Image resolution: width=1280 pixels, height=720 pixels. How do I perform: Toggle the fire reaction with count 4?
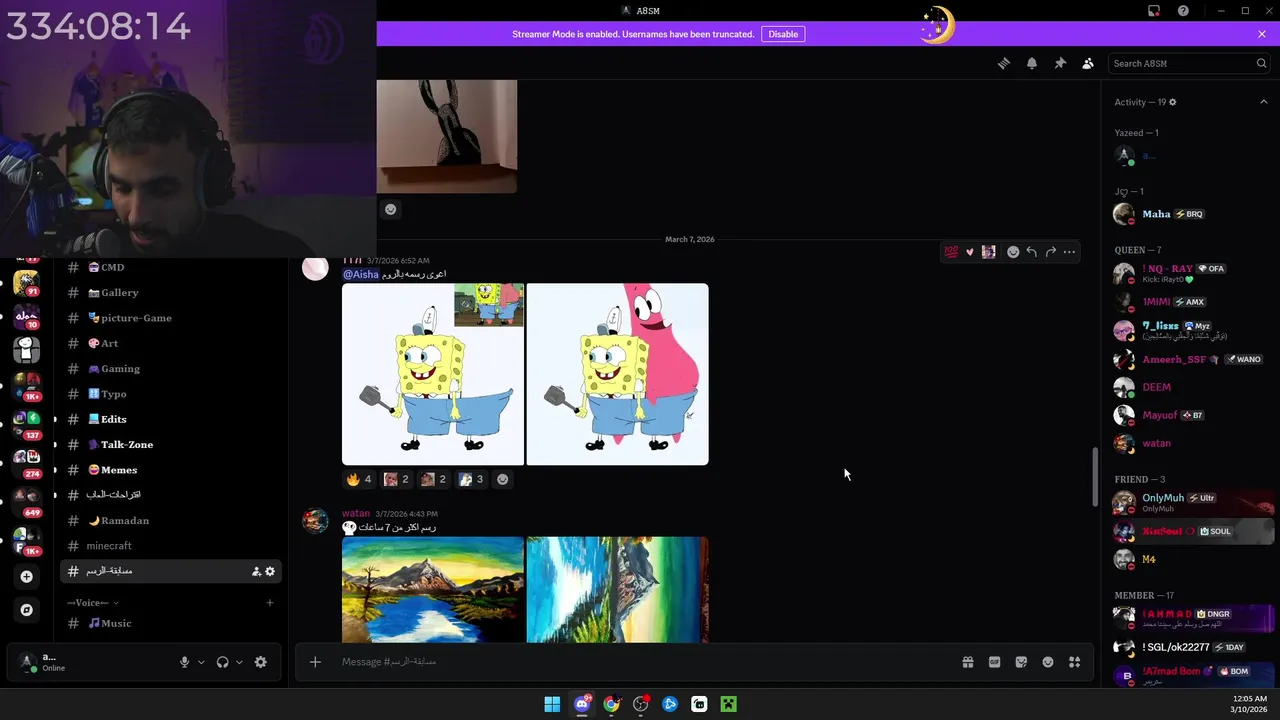click(359, 479)
